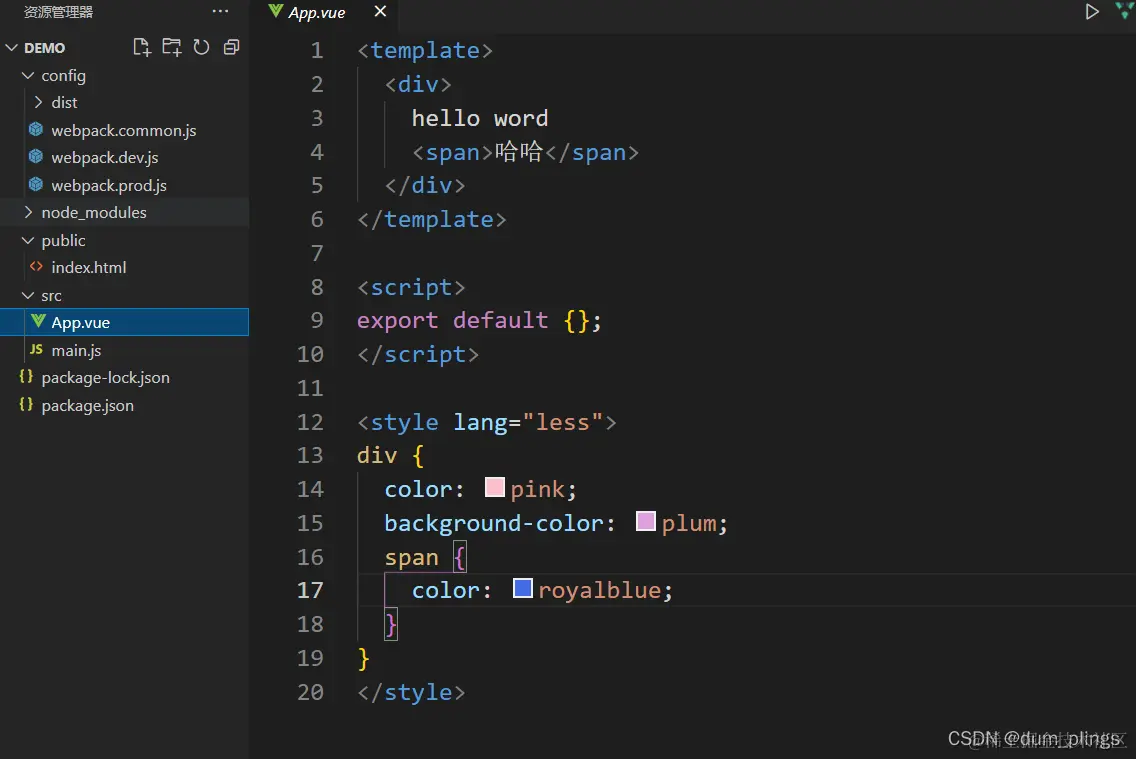Click the 'royalblue' value on line 17

click(x=599, y=590)
